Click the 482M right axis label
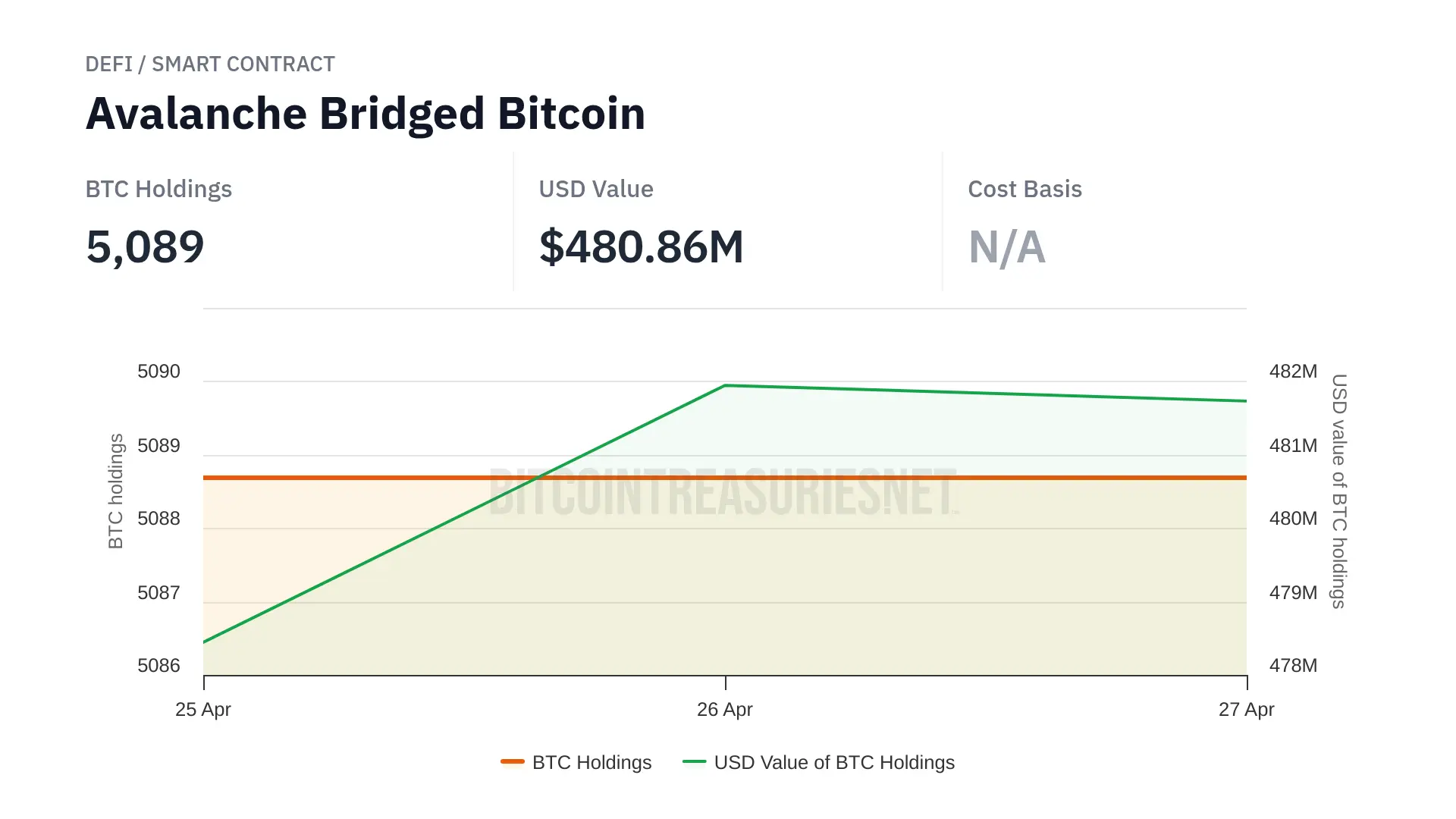 point(1293,372)
